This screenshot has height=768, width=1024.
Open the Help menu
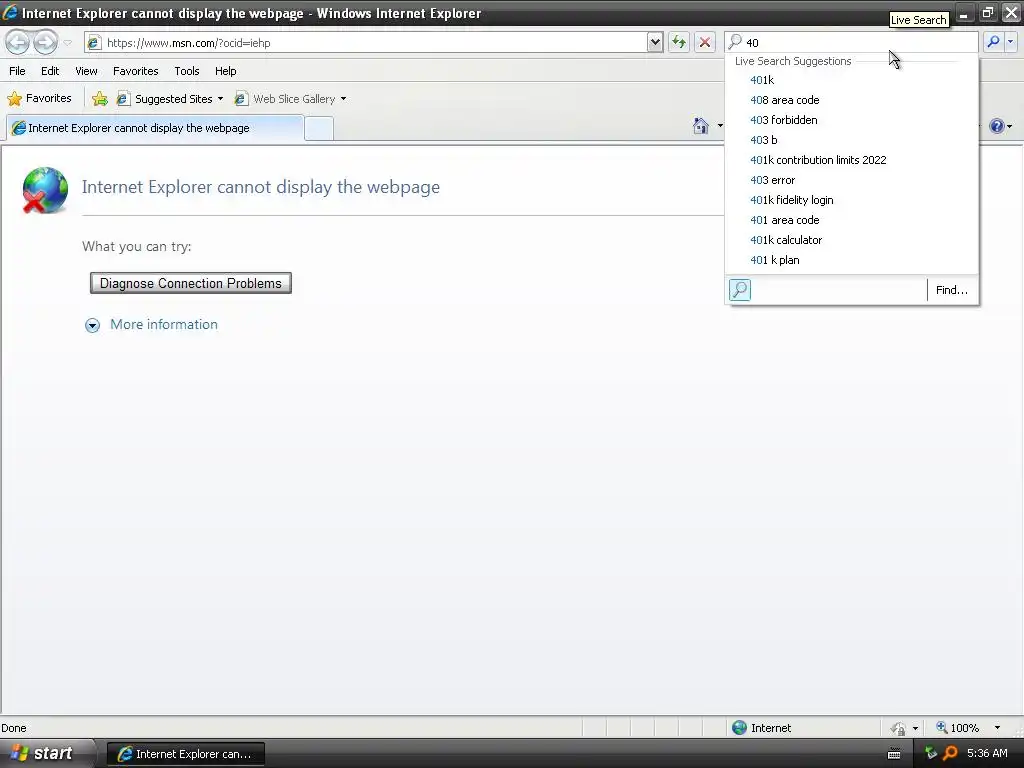(x=225, y=71)
